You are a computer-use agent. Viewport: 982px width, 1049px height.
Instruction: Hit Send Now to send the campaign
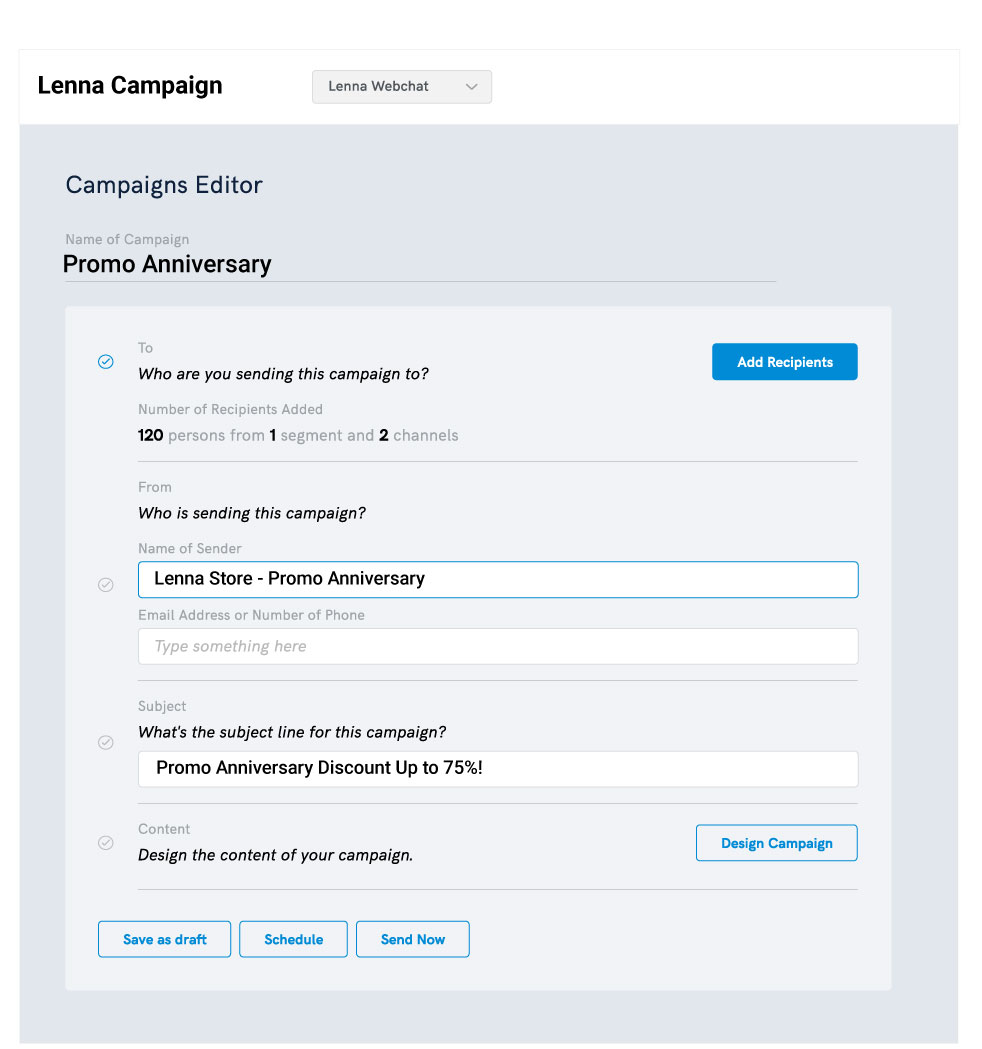[412, 939]
